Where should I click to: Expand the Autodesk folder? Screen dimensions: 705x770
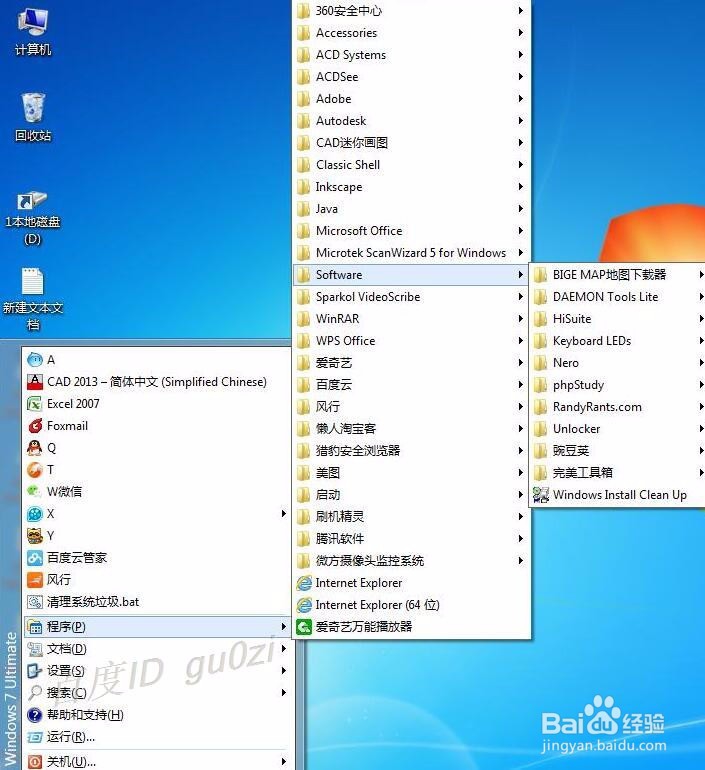411,121
